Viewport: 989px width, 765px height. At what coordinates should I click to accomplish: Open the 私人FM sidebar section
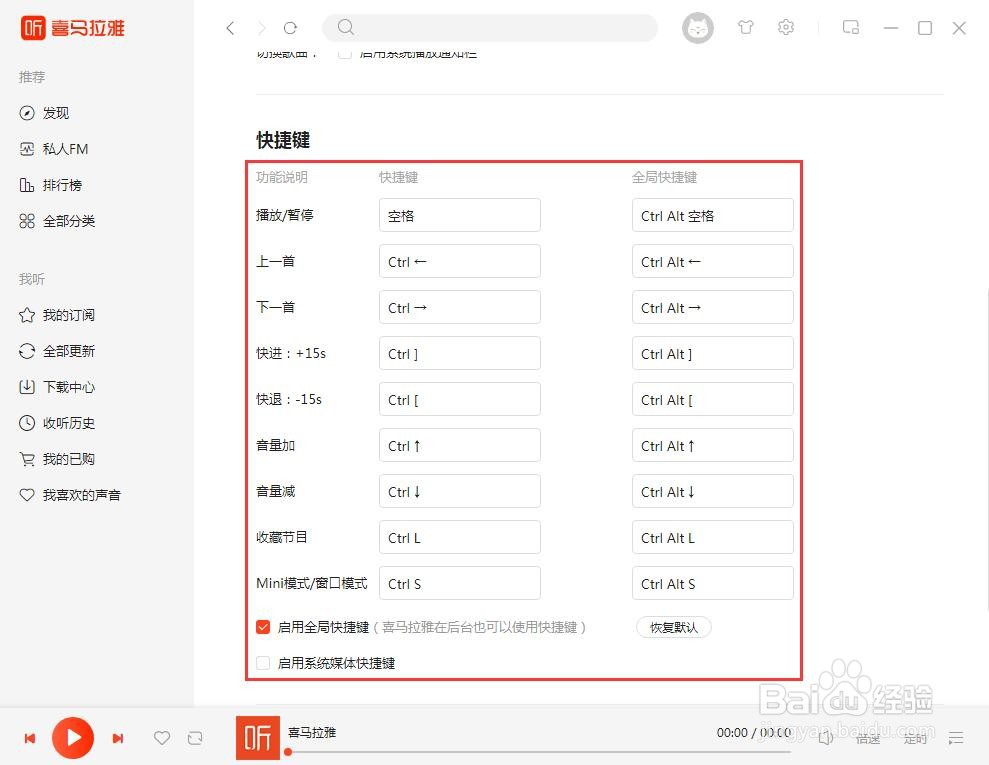[61, 148]
